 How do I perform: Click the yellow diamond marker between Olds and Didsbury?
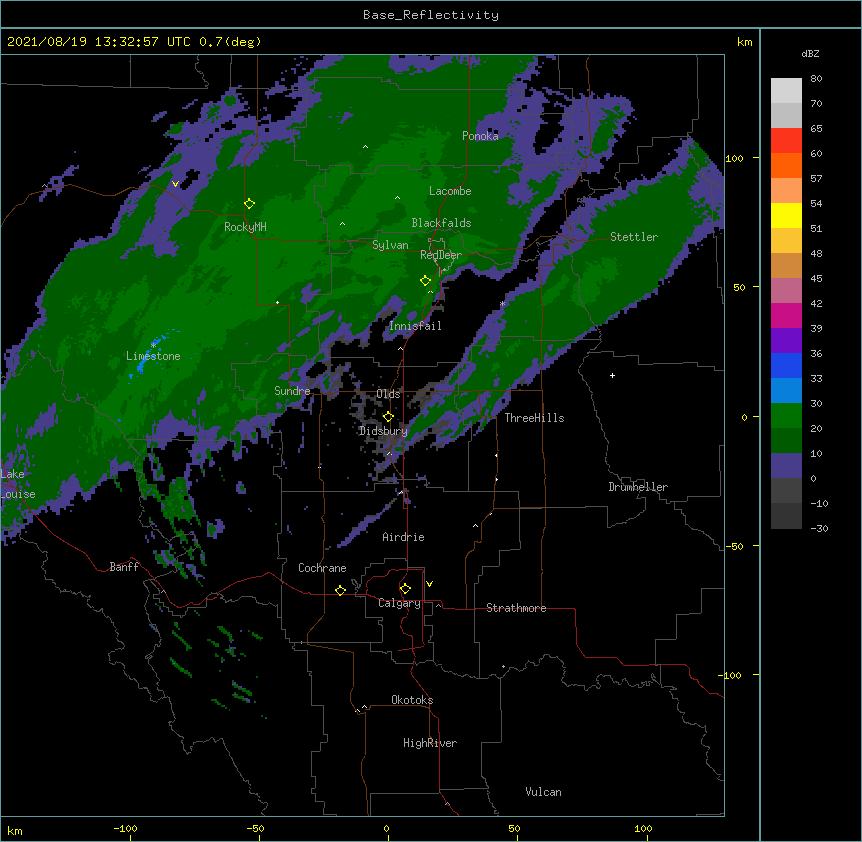[x=388, y=416]
